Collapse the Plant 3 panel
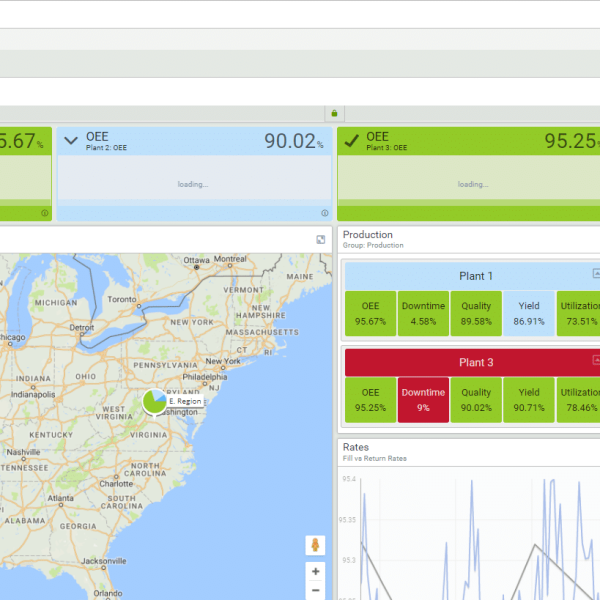This screenshot has width=600, height=600. tap(596, 359)
